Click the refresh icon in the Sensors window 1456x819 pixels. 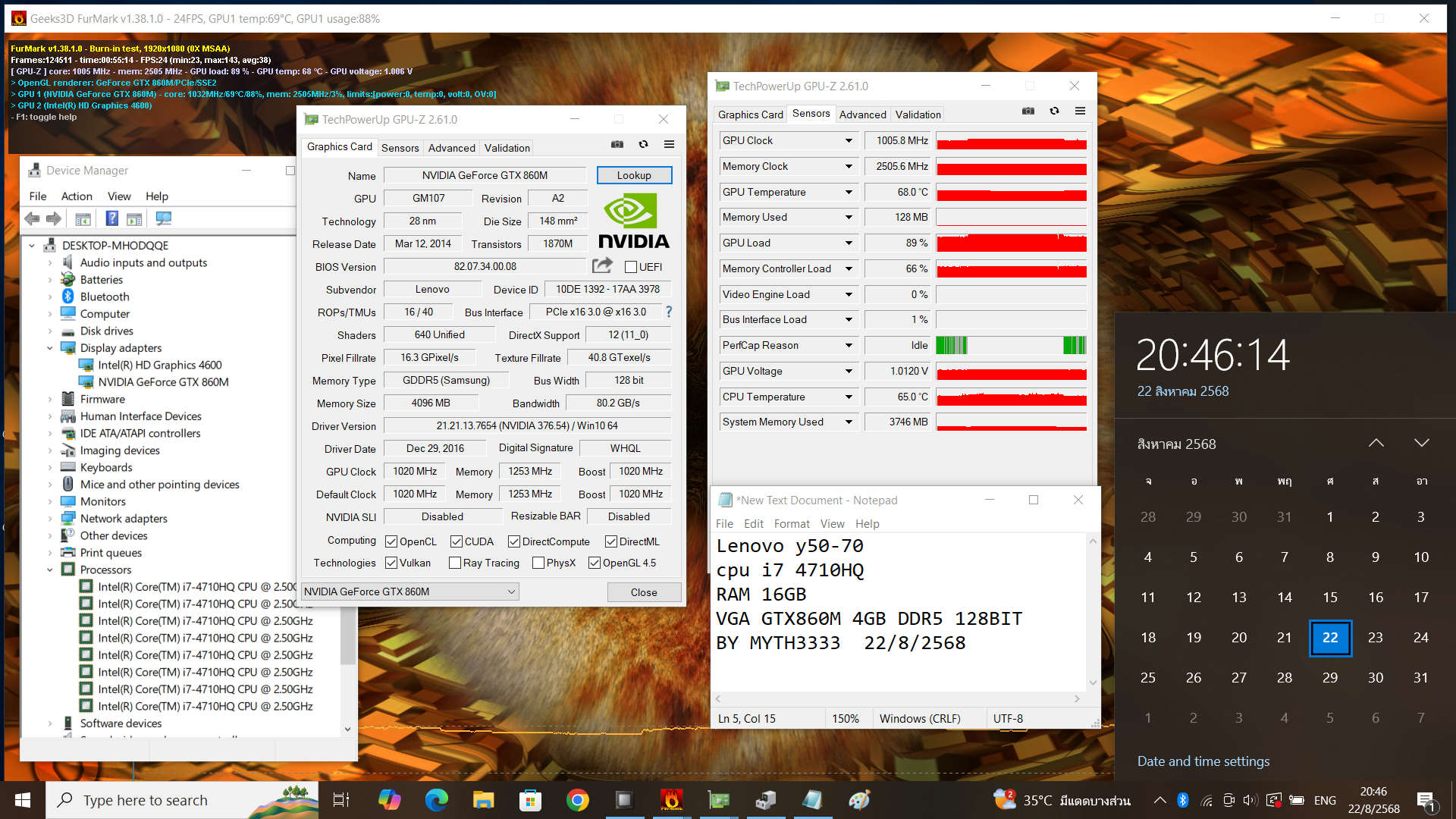pyautogui.click(x=1054, y=111)
